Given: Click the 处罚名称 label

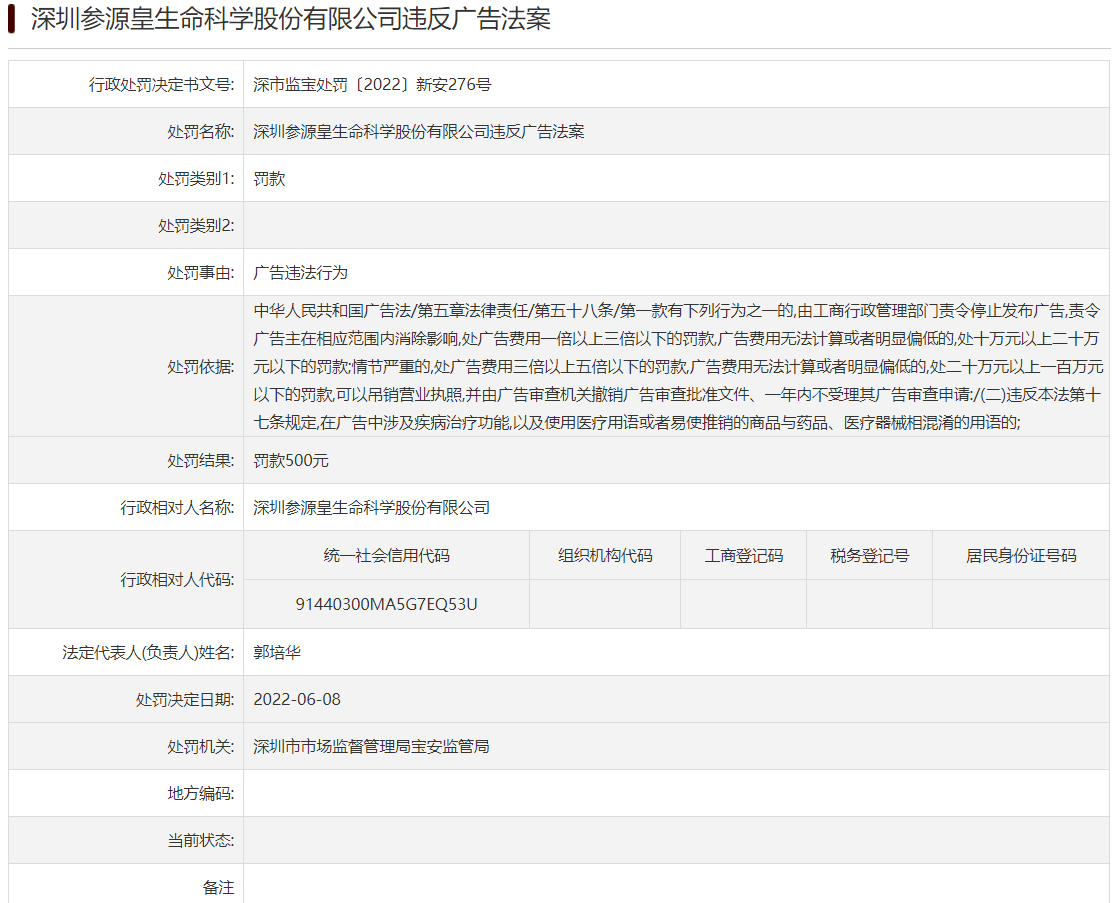Looking at the screenshot, I should click(200, 131).
